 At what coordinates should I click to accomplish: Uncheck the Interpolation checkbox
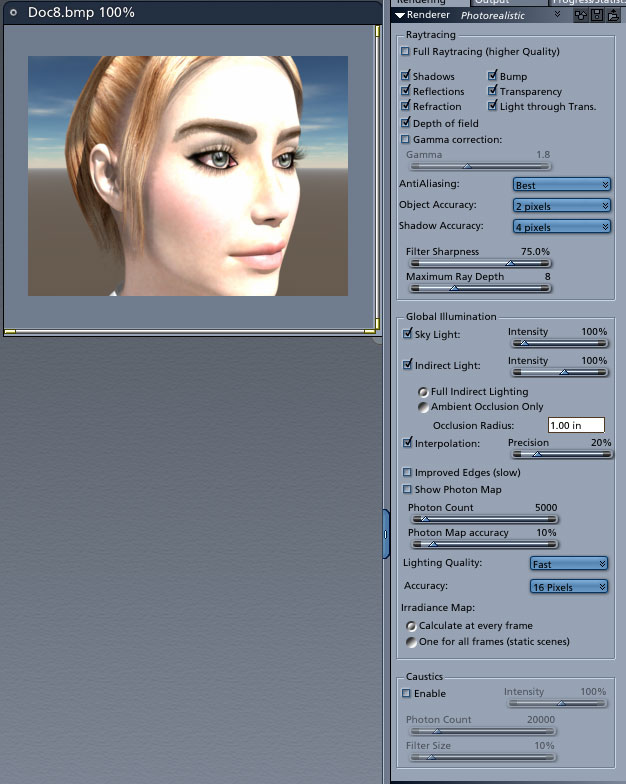pyautogui.click(x=408, y=443)
